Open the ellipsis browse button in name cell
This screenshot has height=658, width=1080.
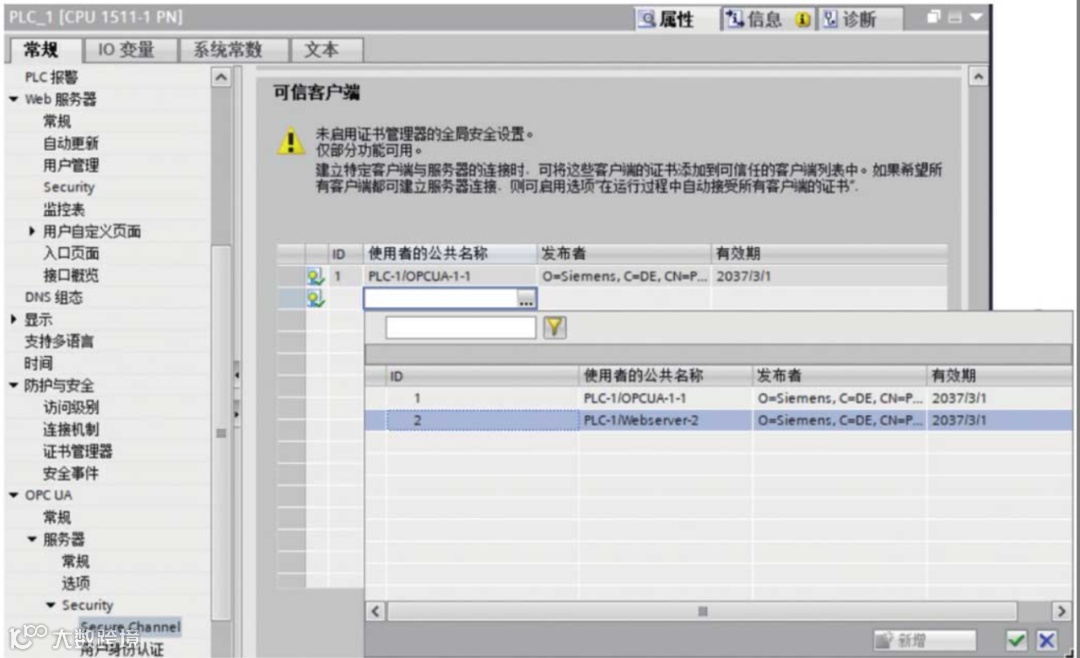526,299
